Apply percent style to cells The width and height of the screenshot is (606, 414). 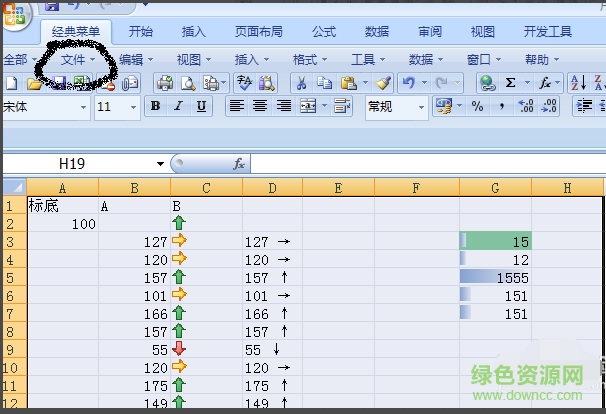(x=477, y=106)
